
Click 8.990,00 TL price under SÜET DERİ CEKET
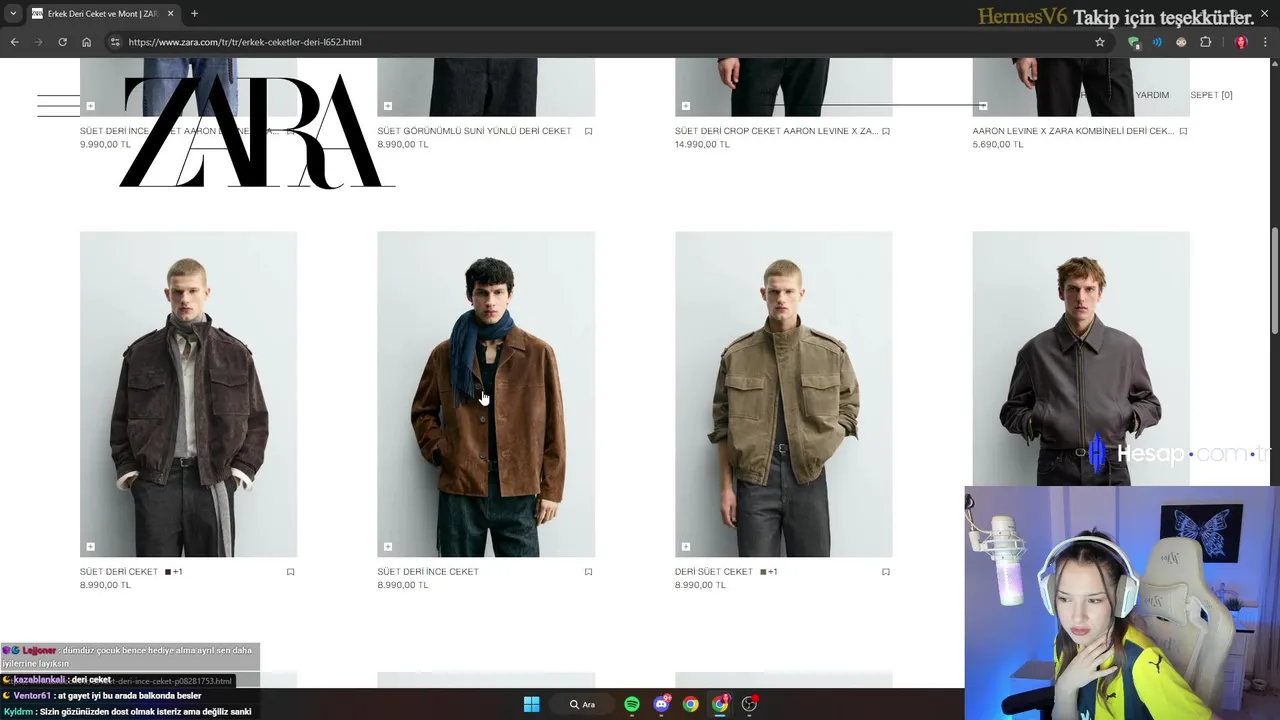point(105,585)
